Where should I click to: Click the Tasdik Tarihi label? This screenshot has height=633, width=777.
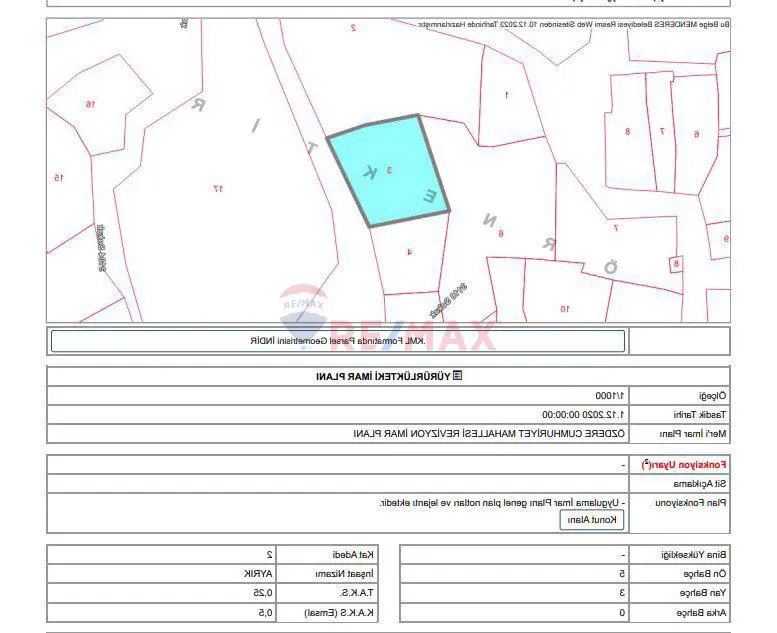click(699, 414)
